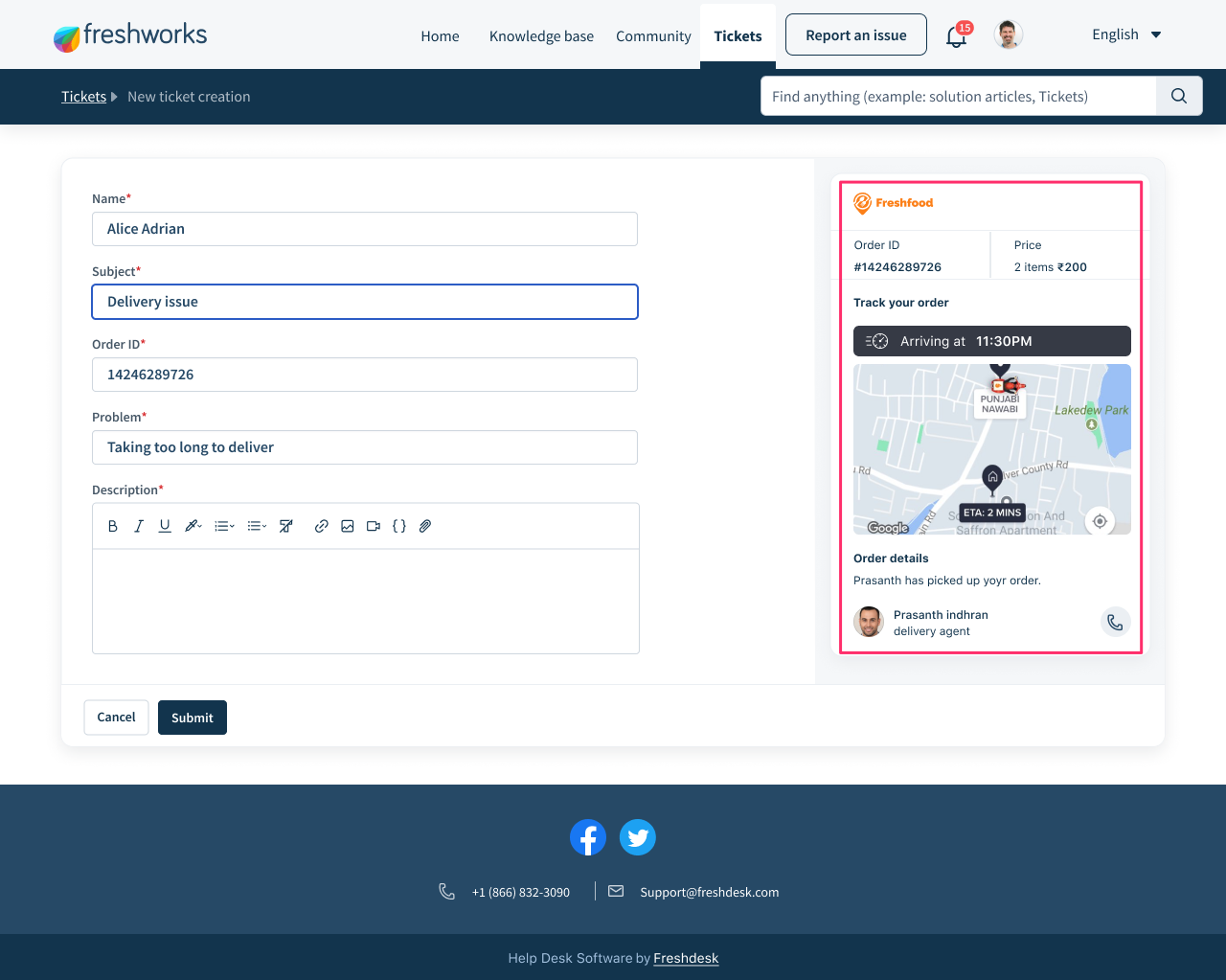Open the Twitter page icon

(x=638, y=837)
